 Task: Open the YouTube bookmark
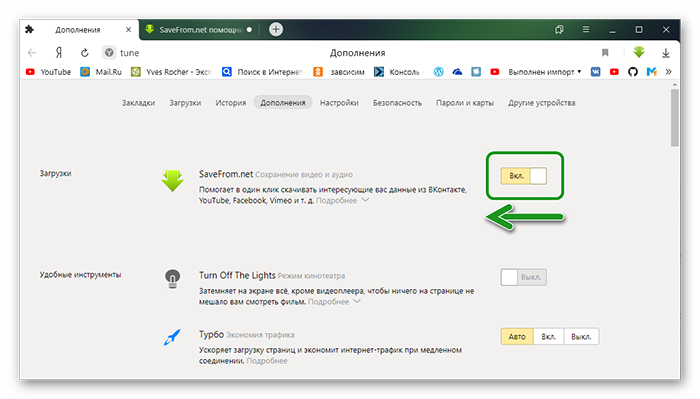[x=48, y=72]
